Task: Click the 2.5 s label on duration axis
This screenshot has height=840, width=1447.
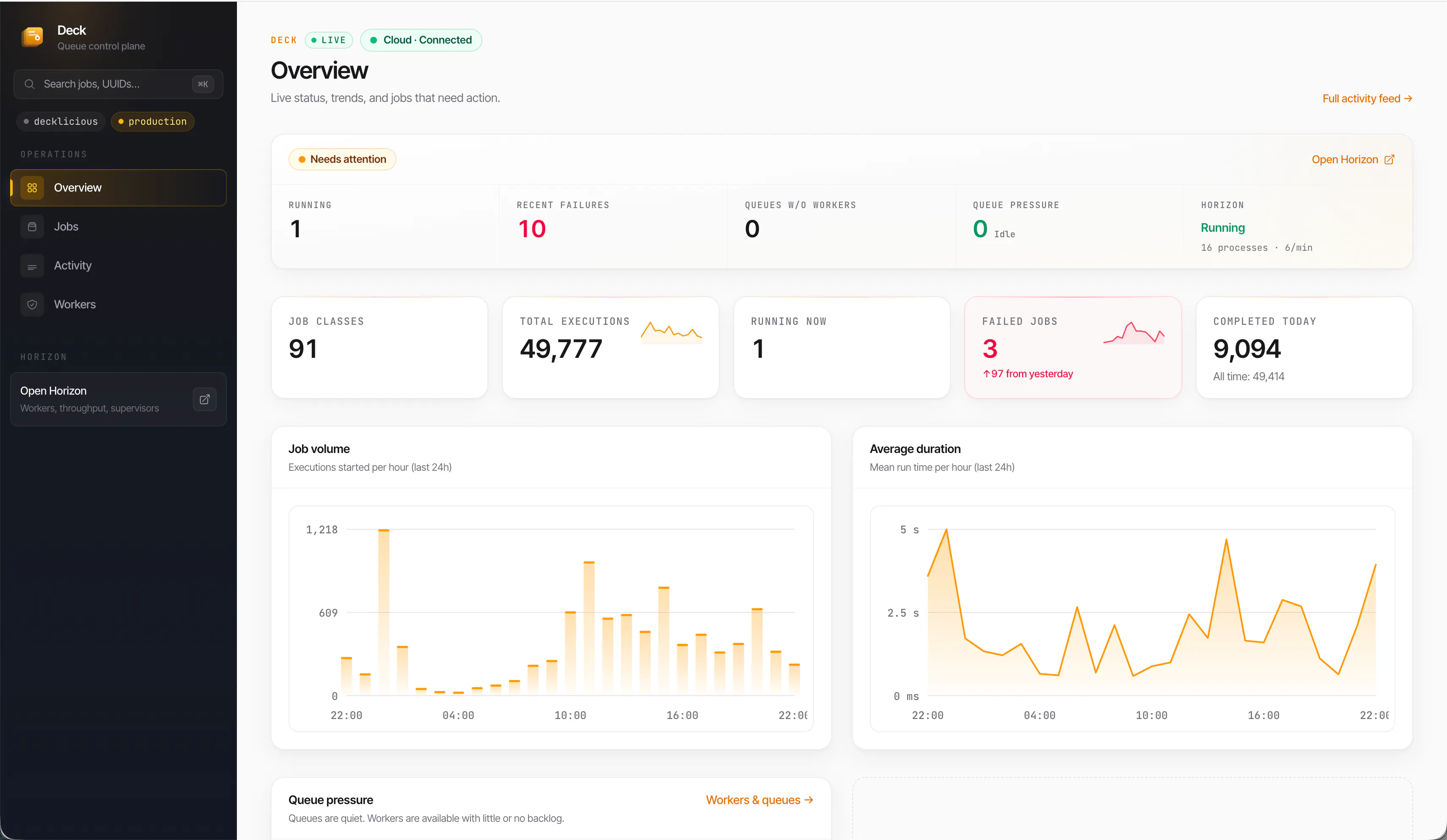Action: click(902, 613)
